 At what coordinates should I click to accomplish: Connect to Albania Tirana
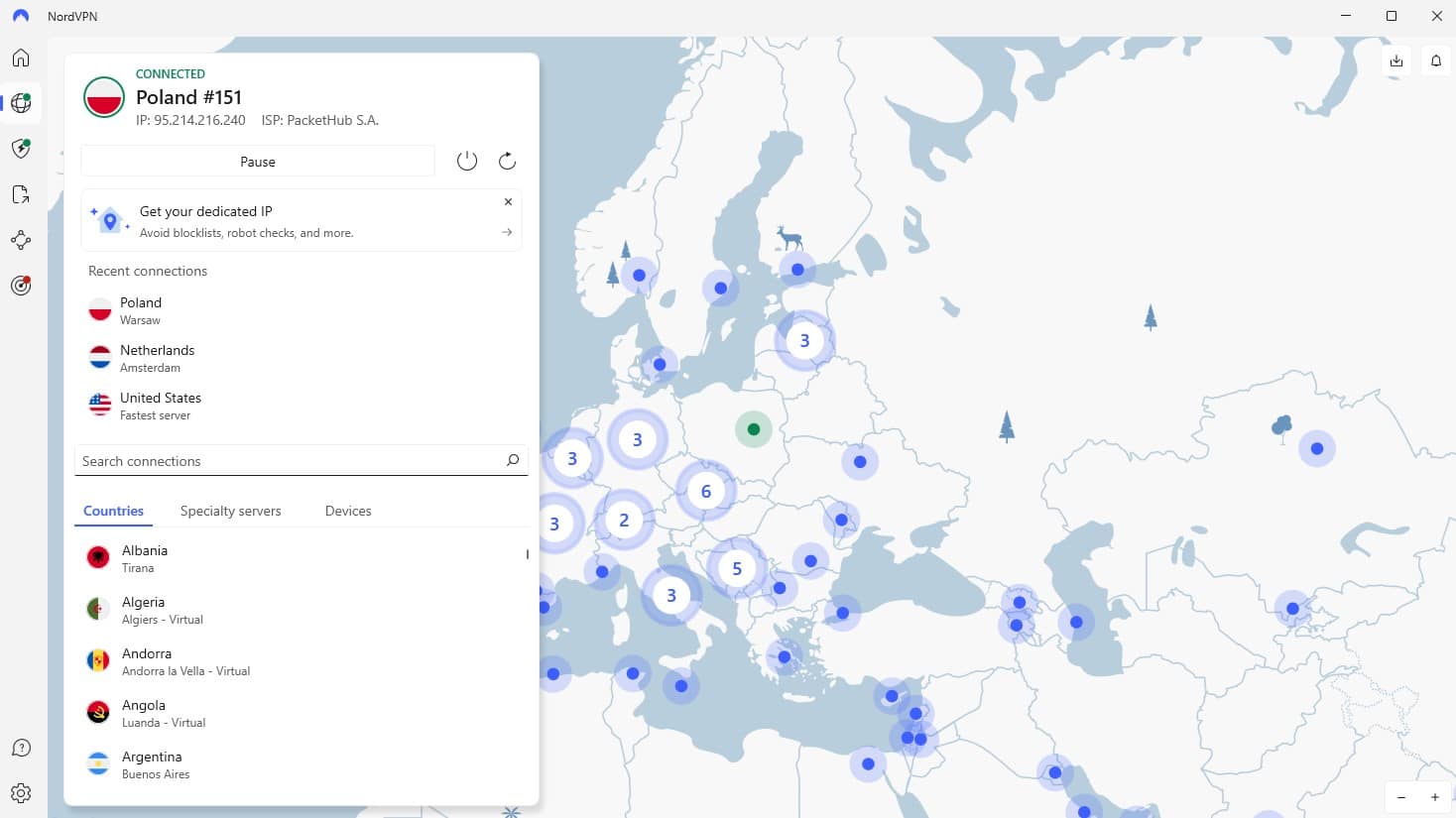tap(302, 558)
